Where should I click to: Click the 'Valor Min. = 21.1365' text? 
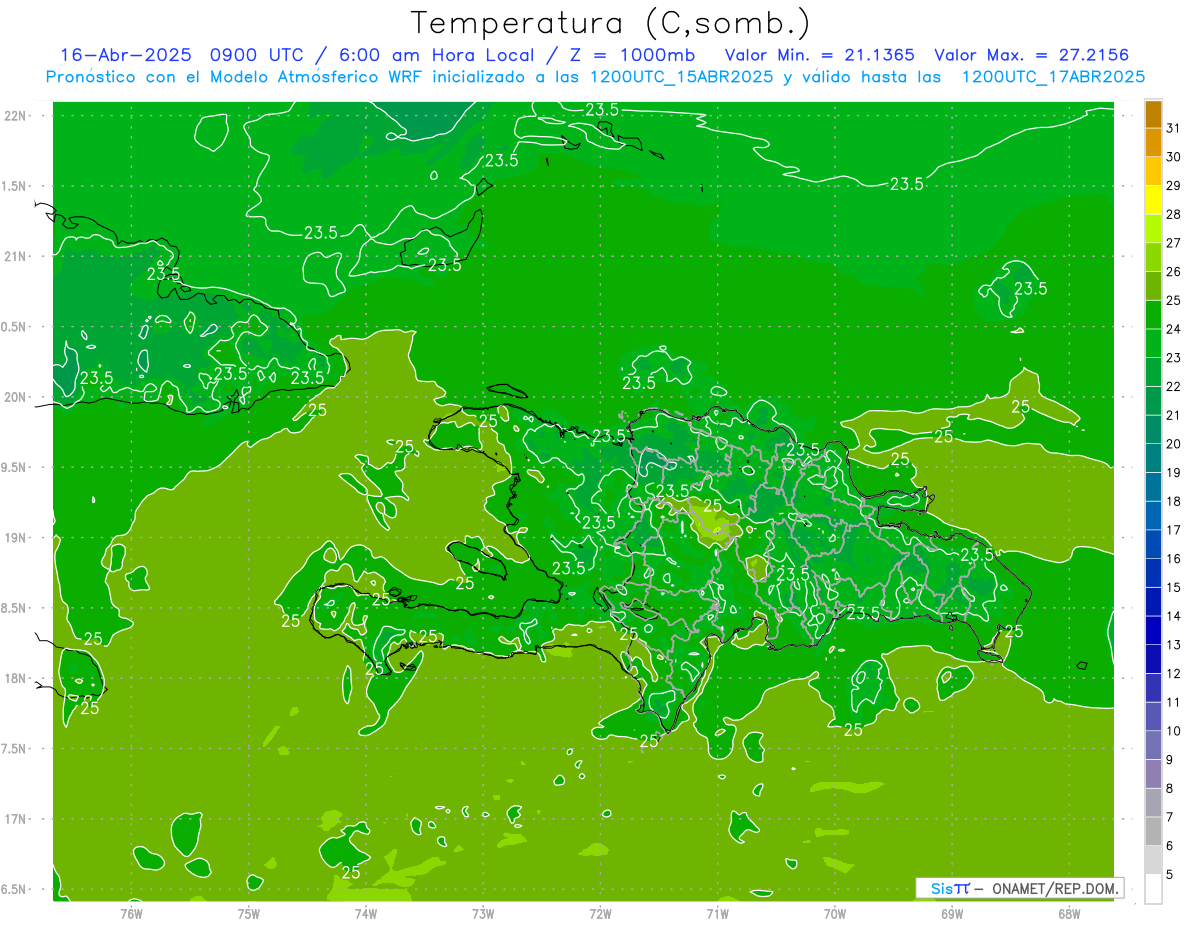coord(819,55)
